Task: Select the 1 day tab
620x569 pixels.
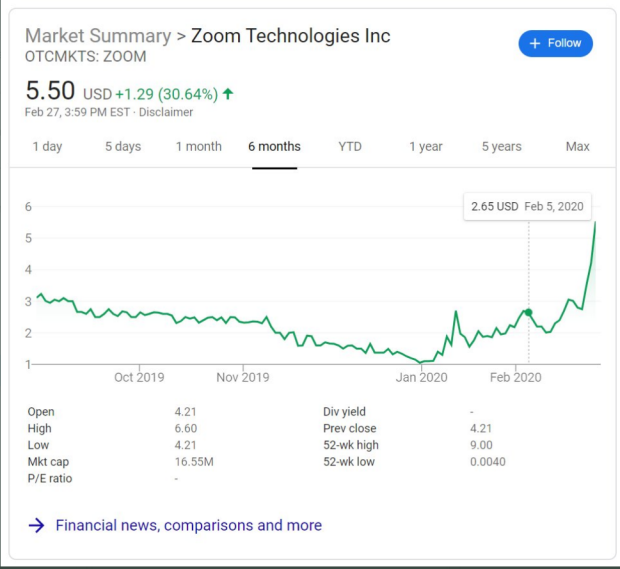Action: 47,146
